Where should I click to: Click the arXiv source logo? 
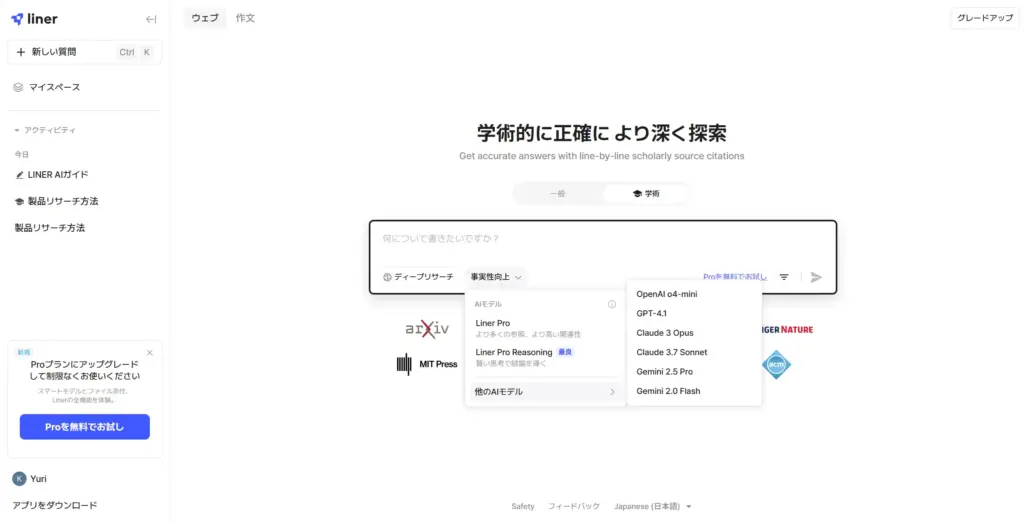(427, 329)
